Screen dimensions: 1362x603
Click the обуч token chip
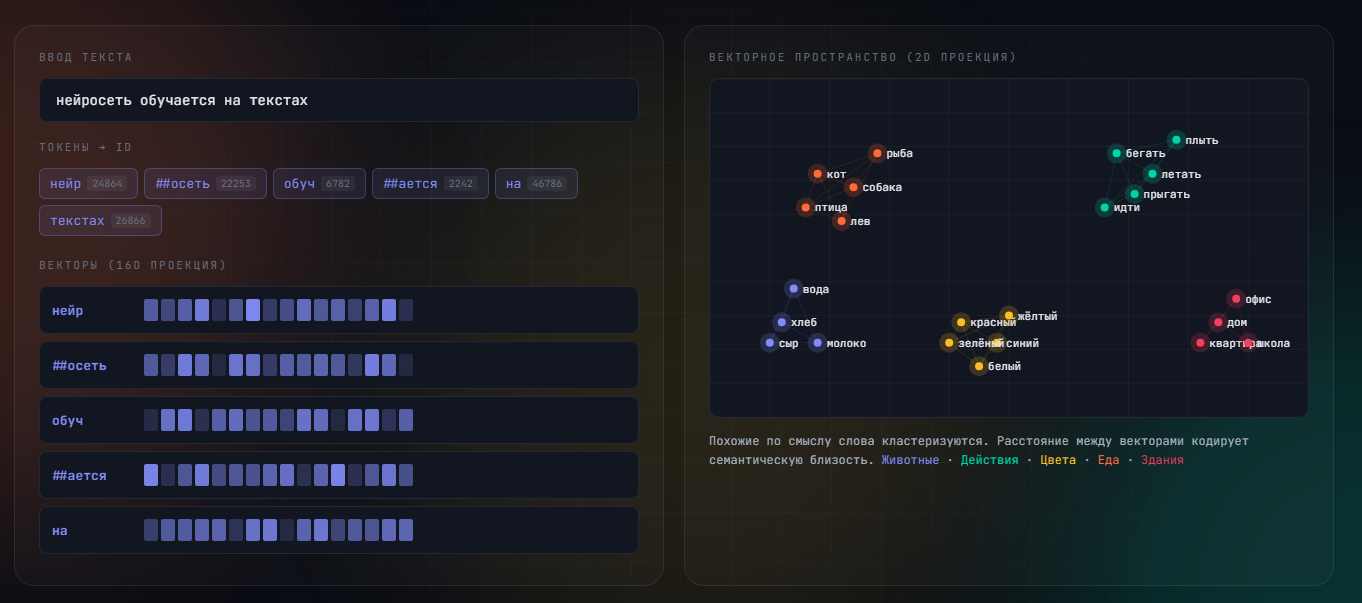click(319, 184)
